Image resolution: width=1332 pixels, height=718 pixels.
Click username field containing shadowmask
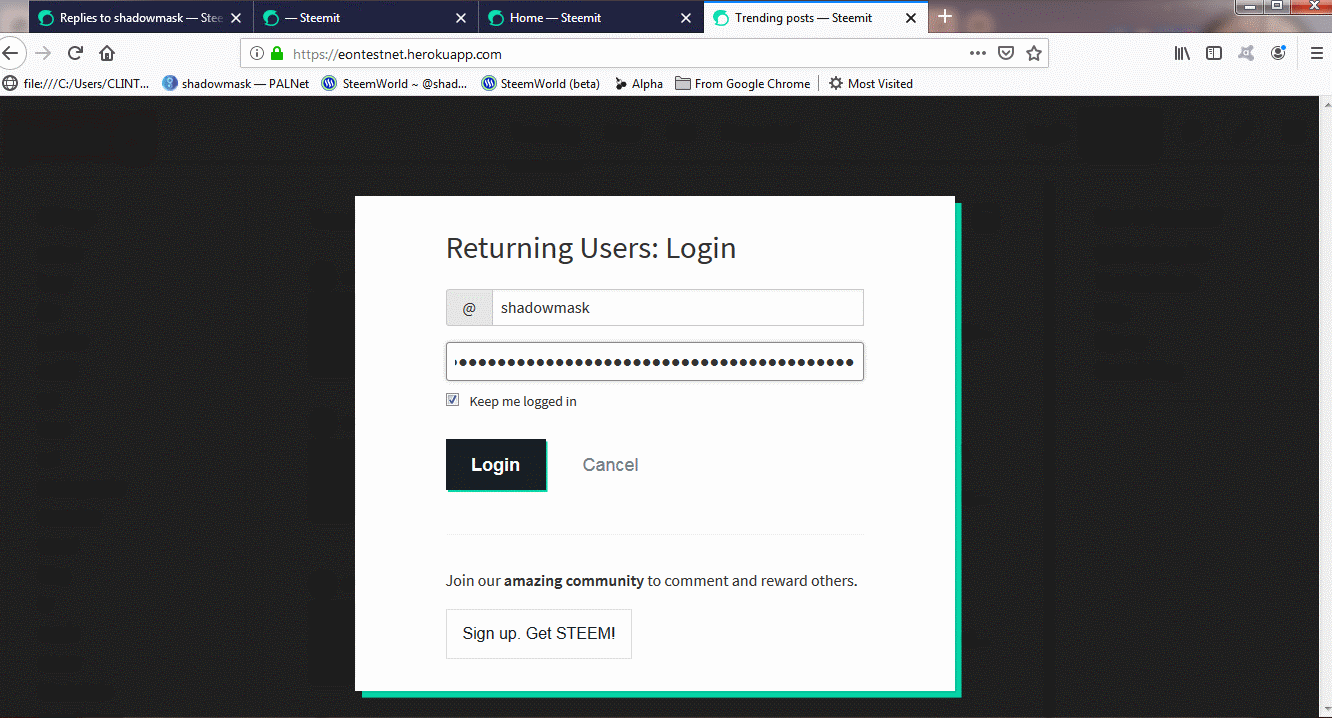[677, 308]
